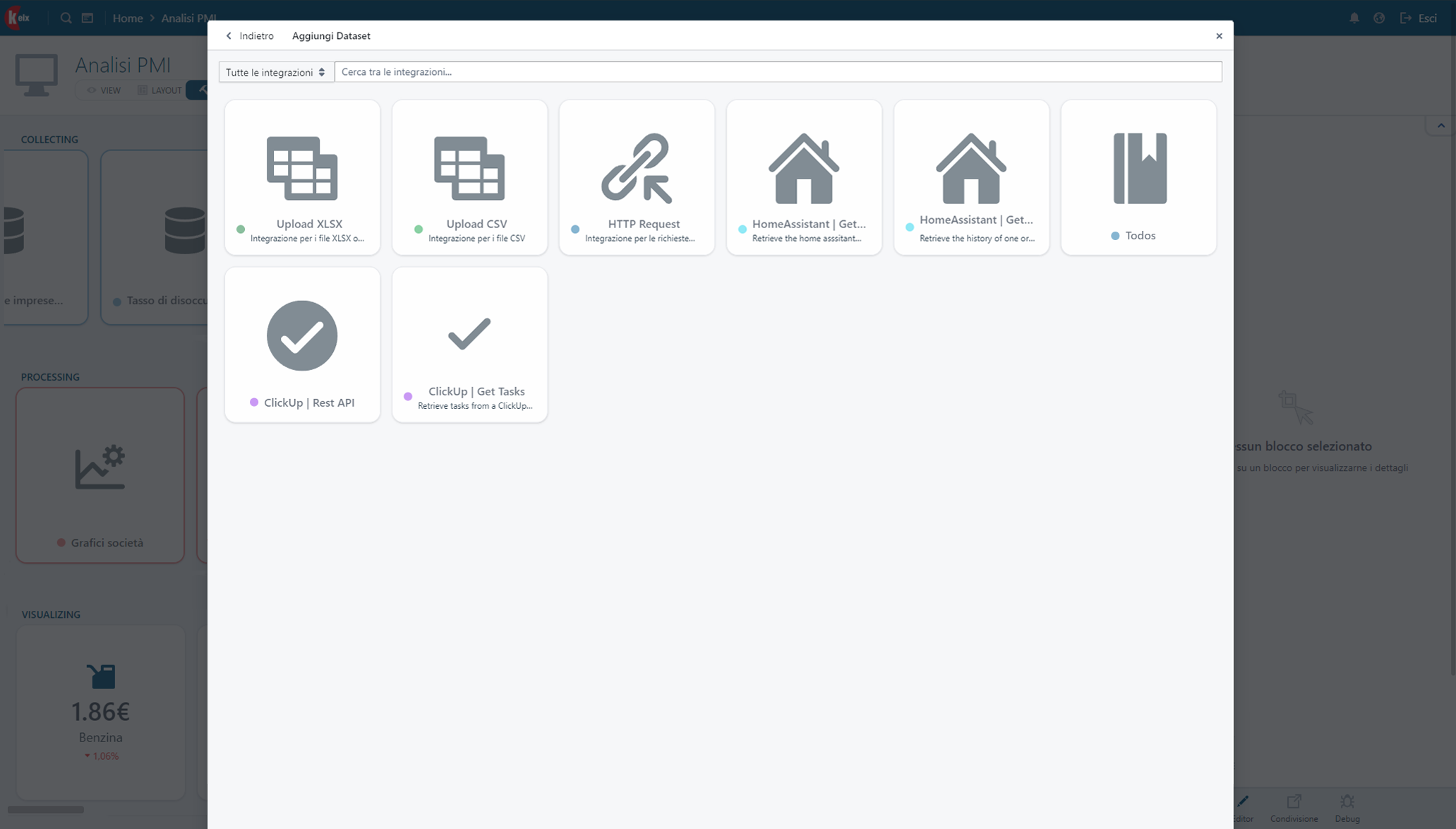Choose the Upload CSV spreadsheet icon

[x=469, y=168]
